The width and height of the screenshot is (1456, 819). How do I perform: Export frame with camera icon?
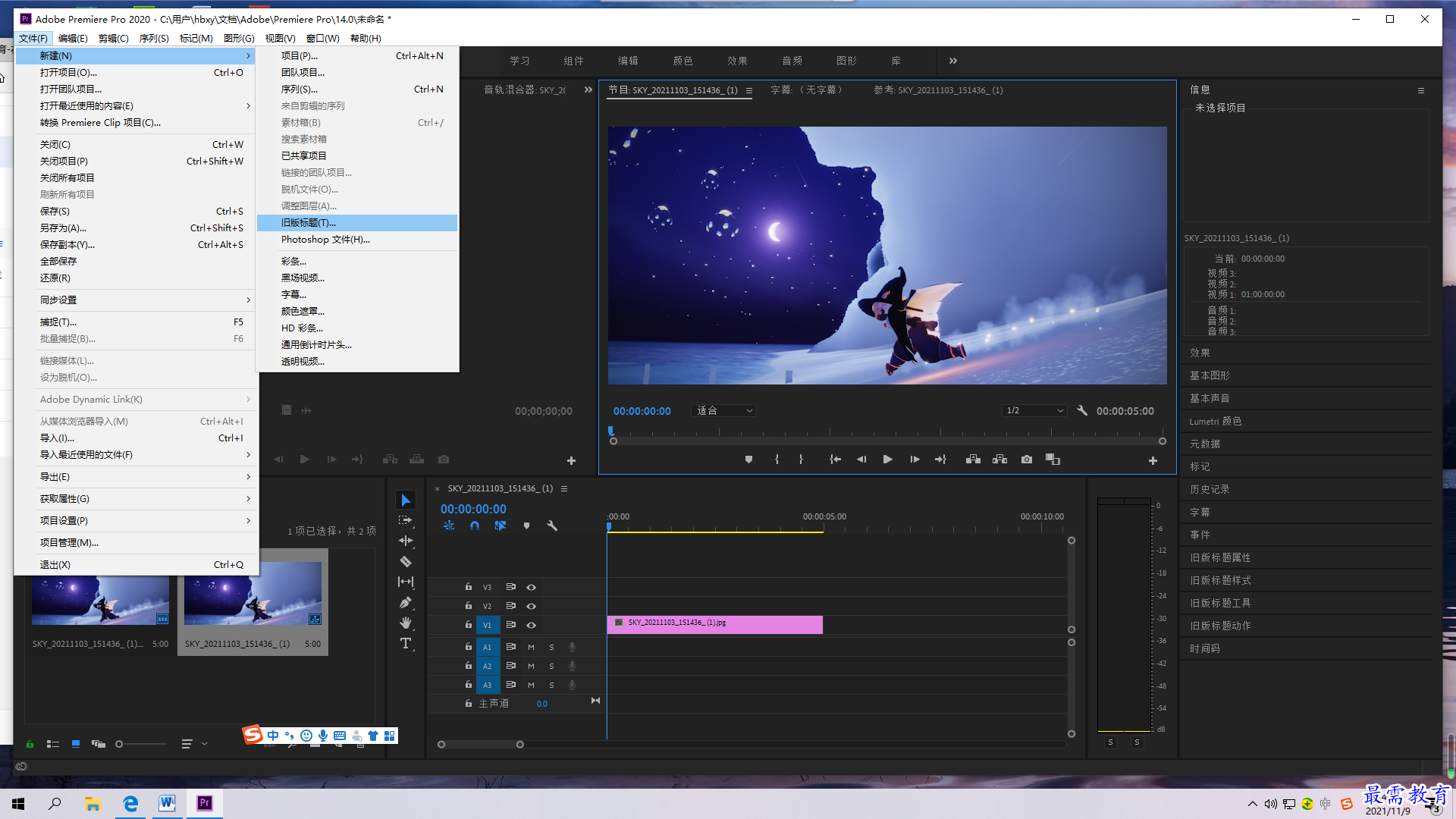pos(1027,460)
